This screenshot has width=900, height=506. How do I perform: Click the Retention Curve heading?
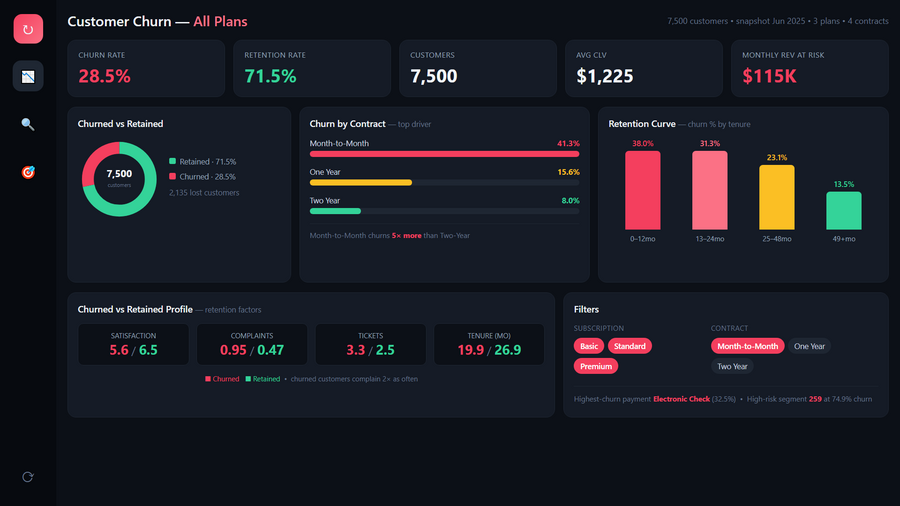[x=642, y=124]
